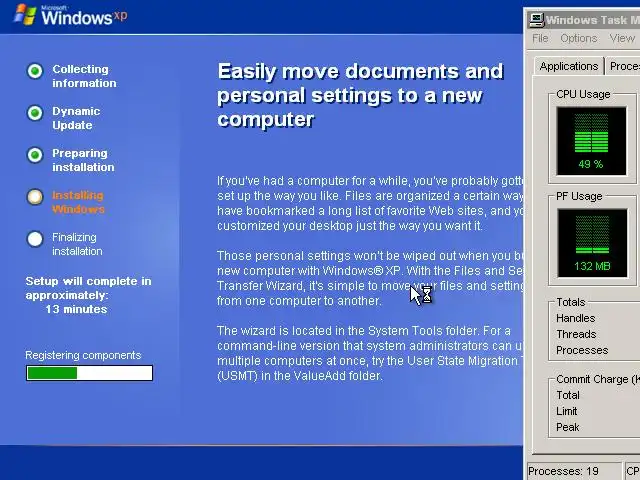
Task: Click the "Limit" label under Commit Charge
Action: point(567,411)
